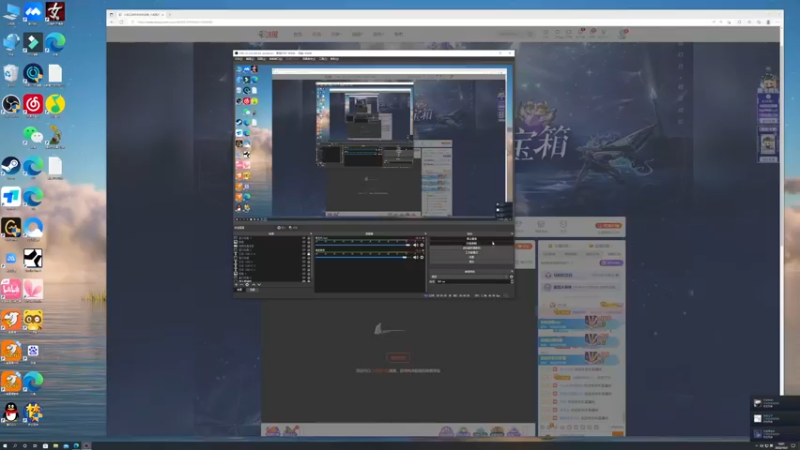Image resolution: width=800 pixels, height=450 pixels.
Task: Mute the second audio mixer channel
Action: [x=416, y=257]
